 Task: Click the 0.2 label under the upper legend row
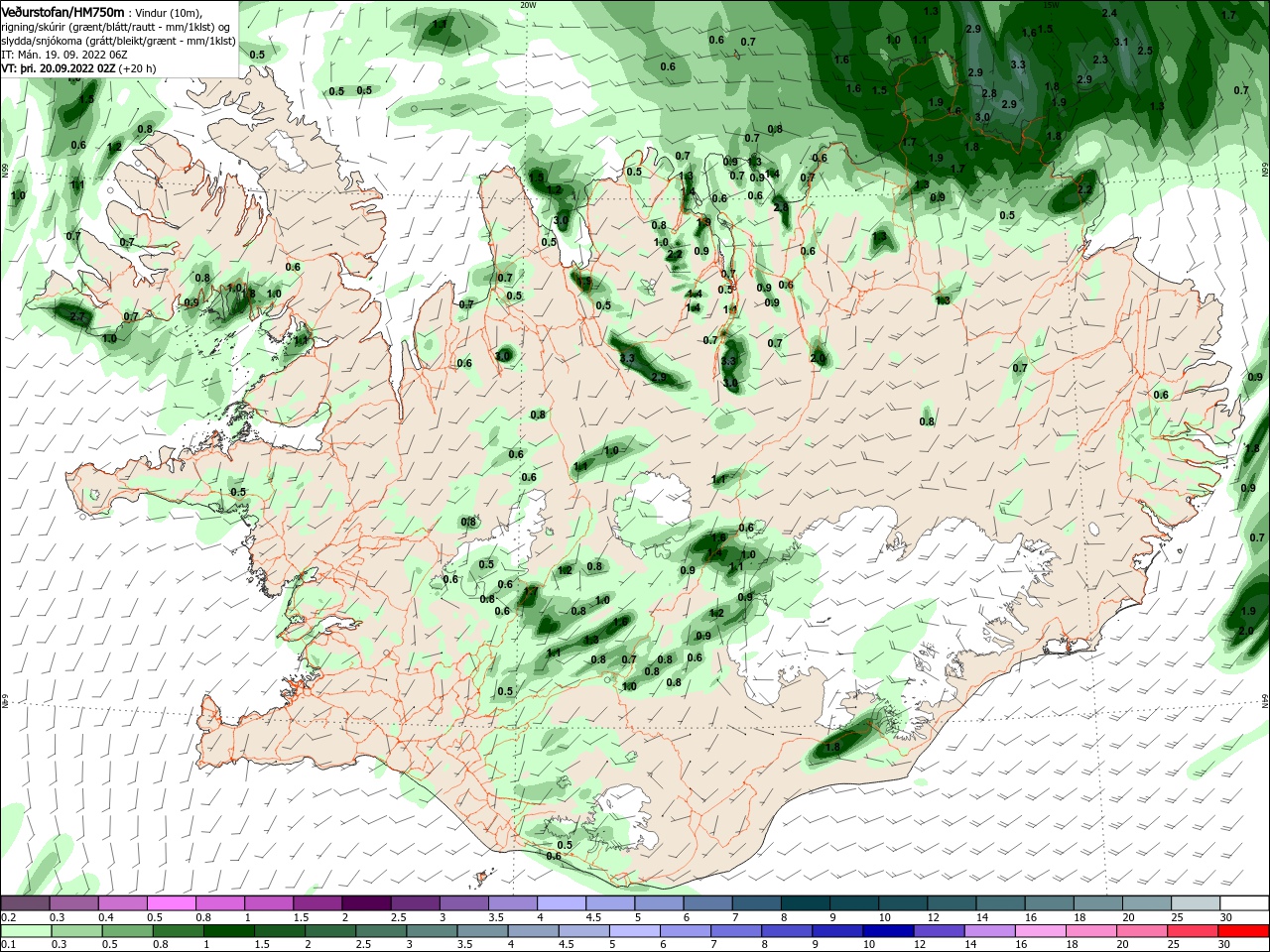[9, 917]
